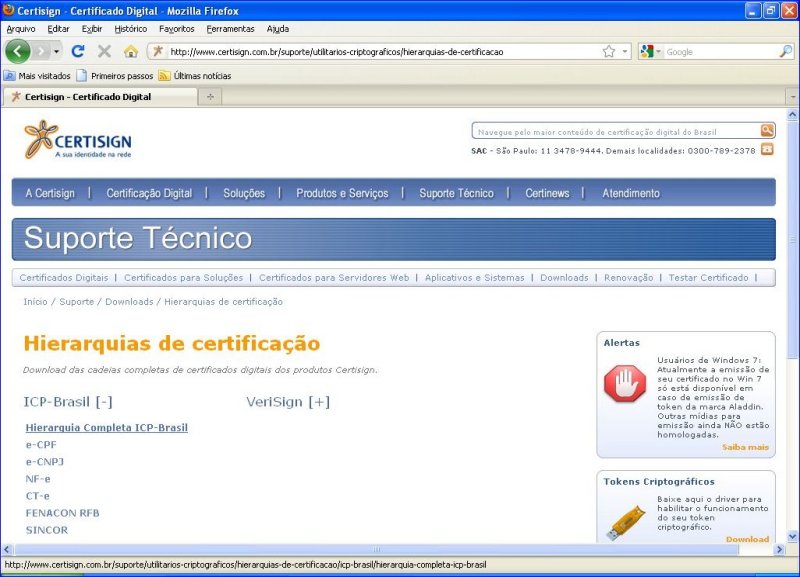800x577 pixels.
Task: Collapse the ICP-Brasil [-] section
Action: click(x=68, y=402)
